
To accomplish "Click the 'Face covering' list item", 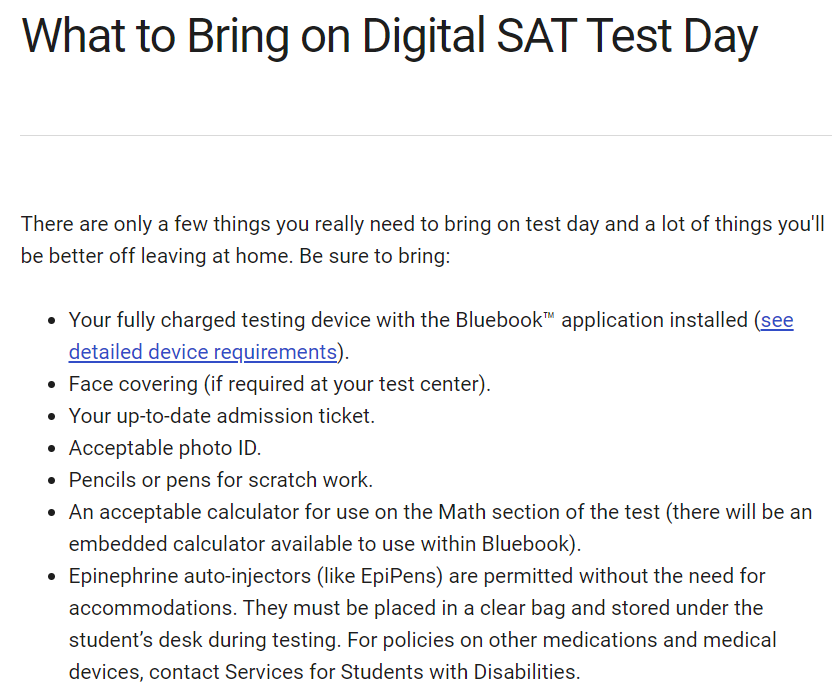I will click(280, 384).
